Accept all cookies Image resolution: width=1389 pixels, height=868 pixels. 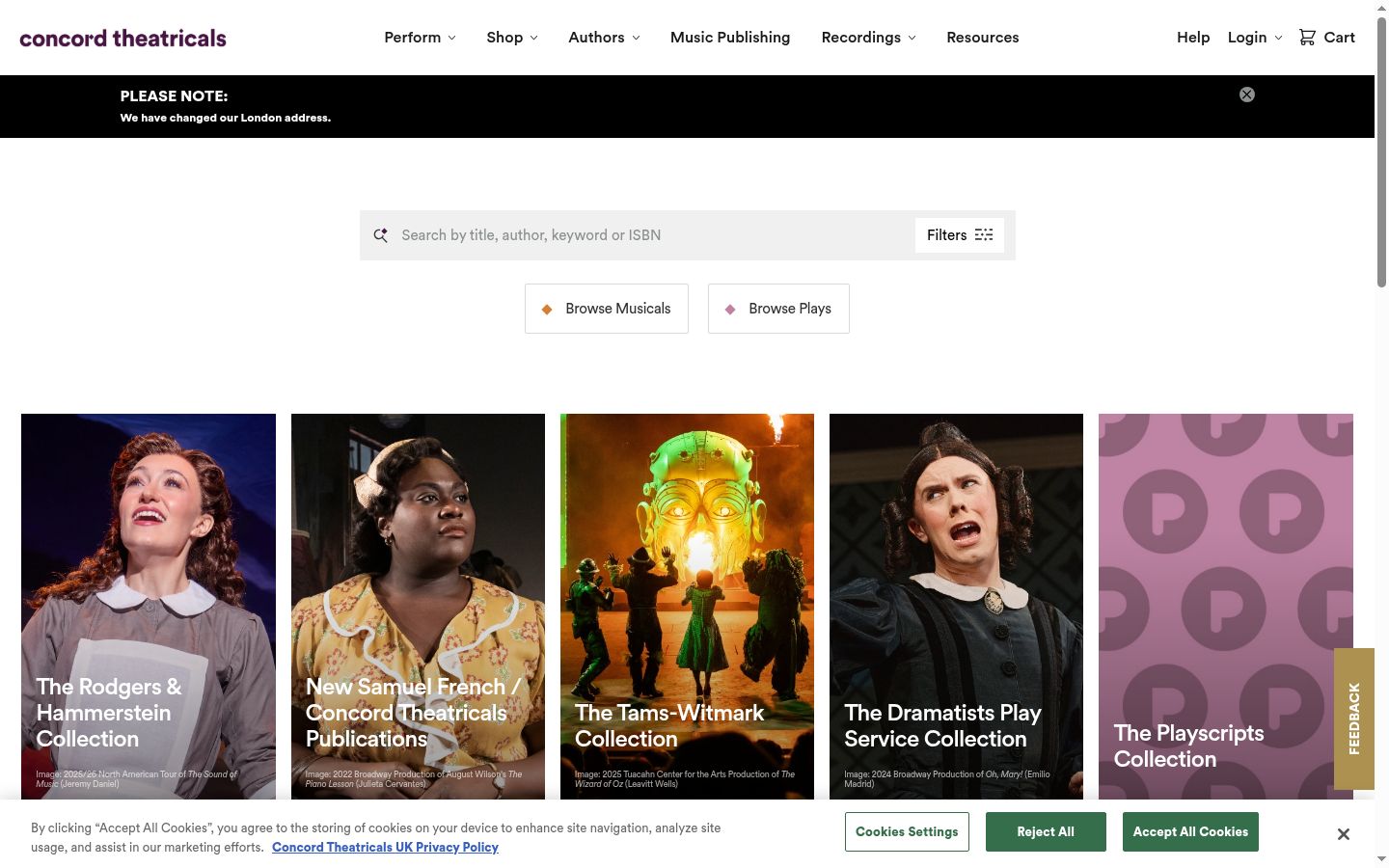coord(1190,832)
